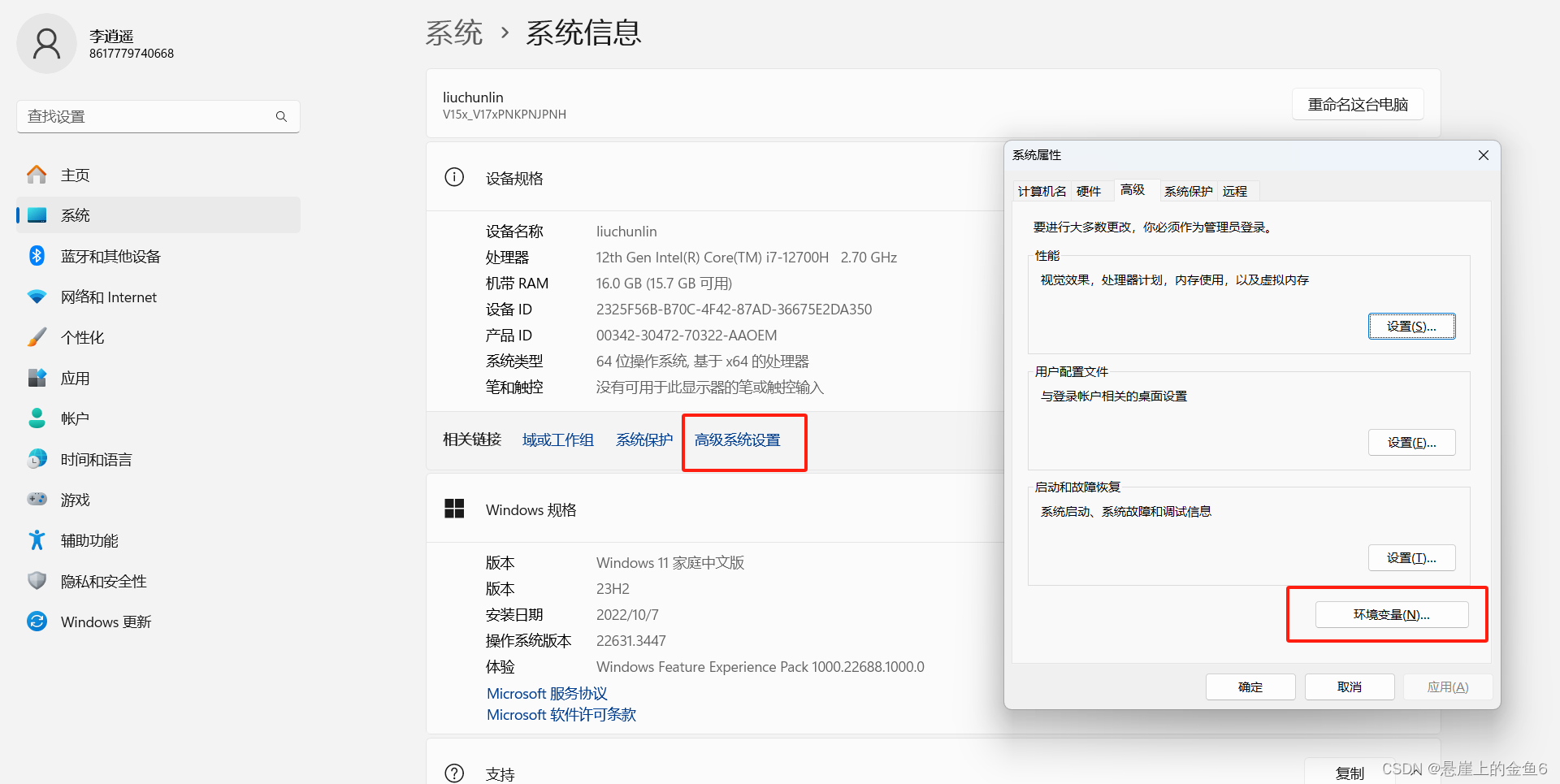The image size is (1560, 784).
Task: Open the 域或工作组 link
Action: click(x=558, y=440)
